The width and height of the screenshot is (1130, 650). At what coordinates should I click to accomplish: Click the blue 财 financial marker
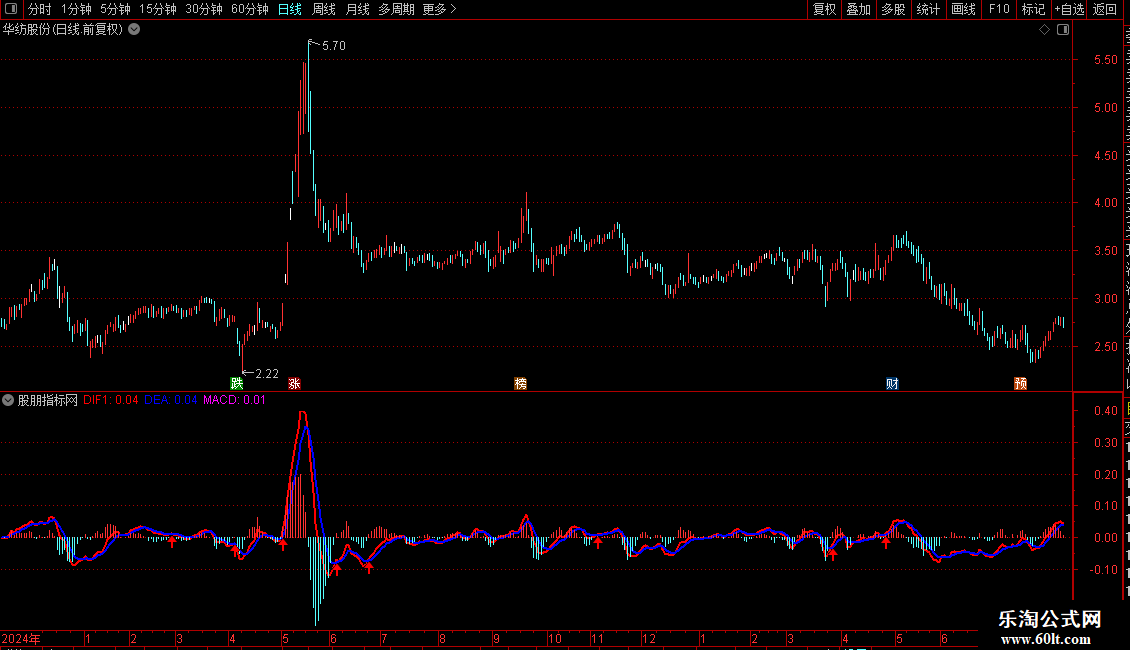tap(892, 383)
